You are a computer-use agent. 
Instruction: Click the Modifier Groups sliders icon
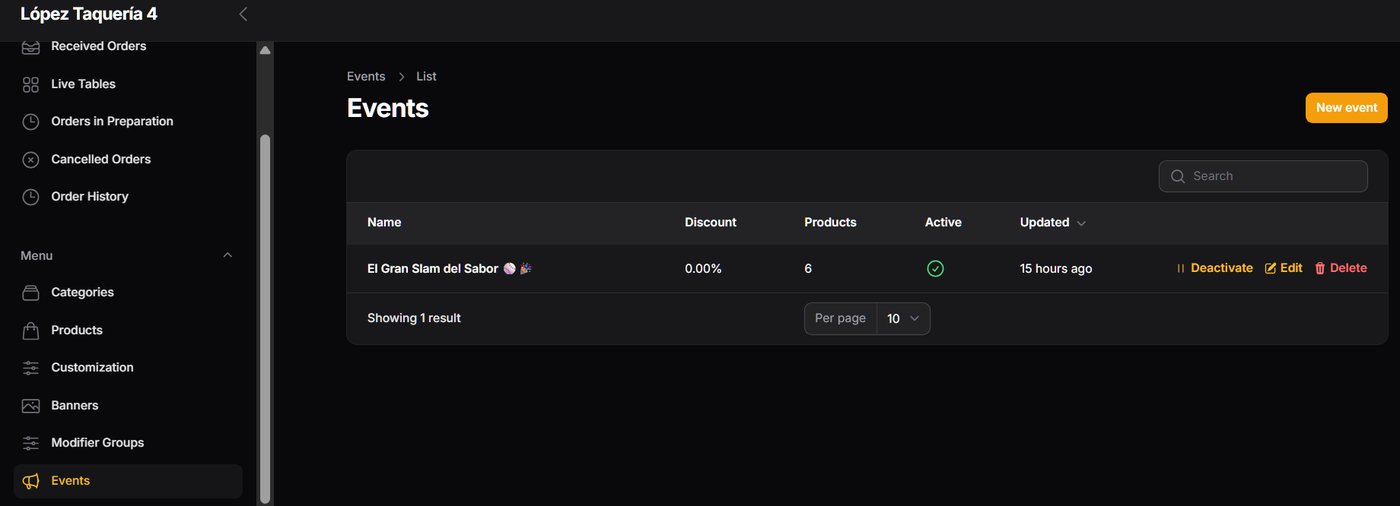click(x=31, y=443)
